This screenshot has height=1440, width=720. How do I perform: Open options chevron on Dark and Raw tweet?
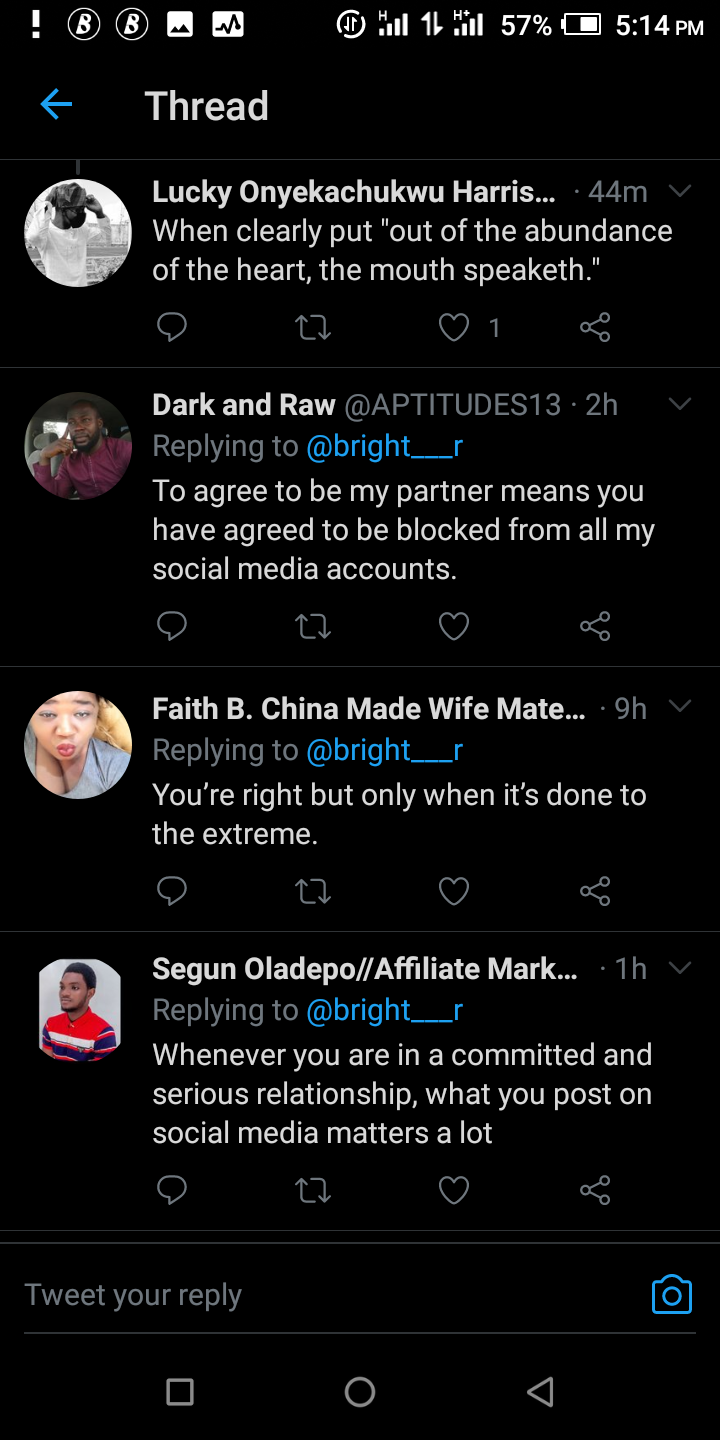(x=680, y=404)
